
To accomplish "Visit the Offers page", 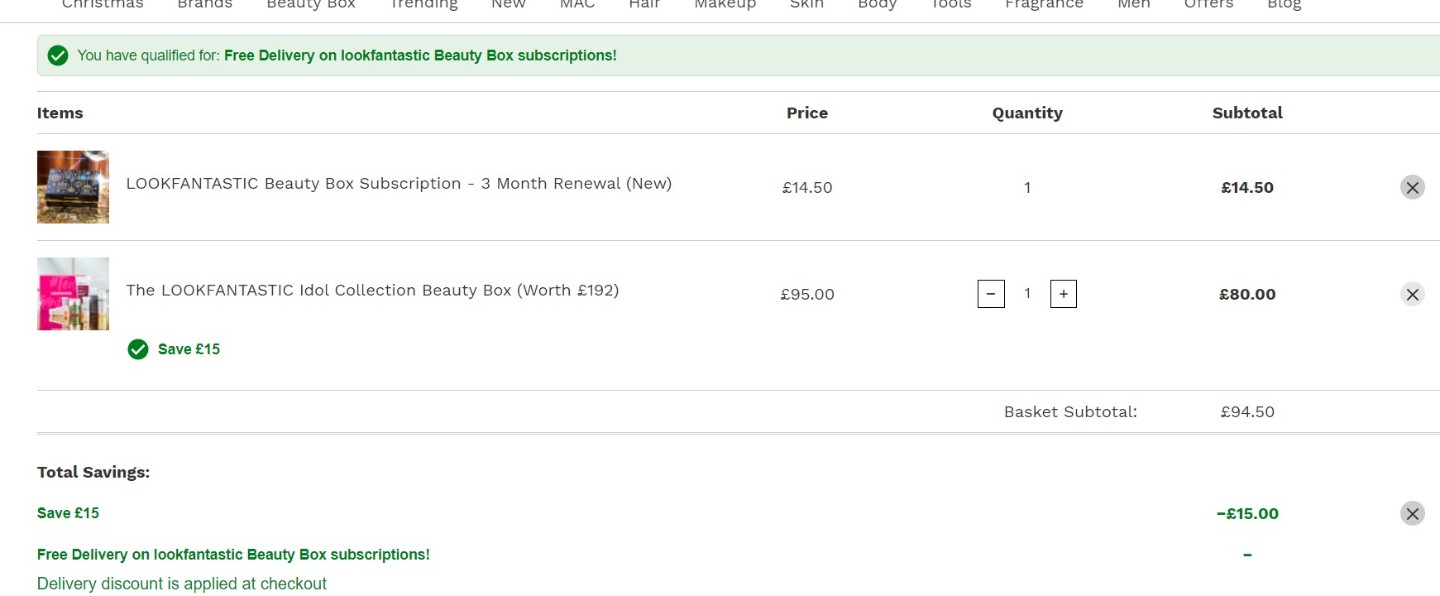I will pyautogui.click(x=1209, y=4).
